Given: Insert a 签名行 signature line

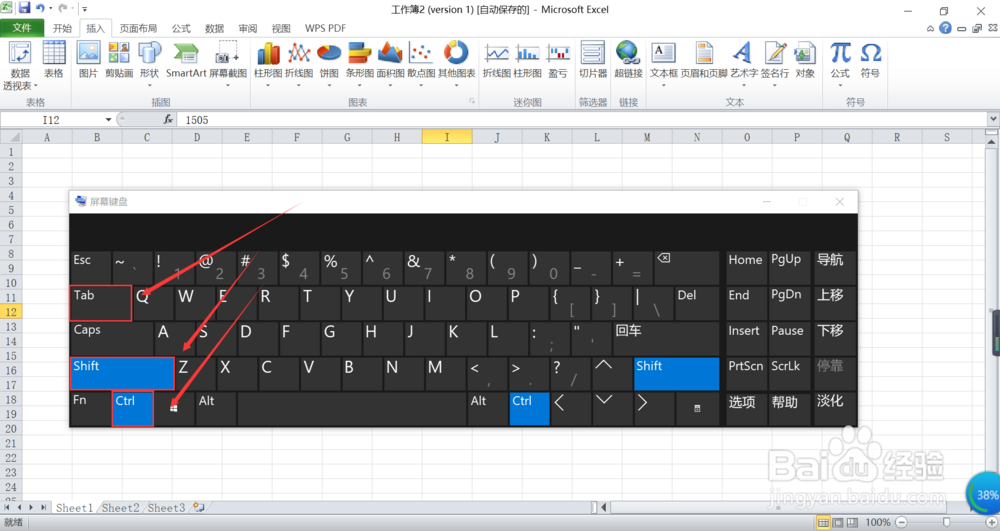Looking at the screenshot, I should (775, 64).
